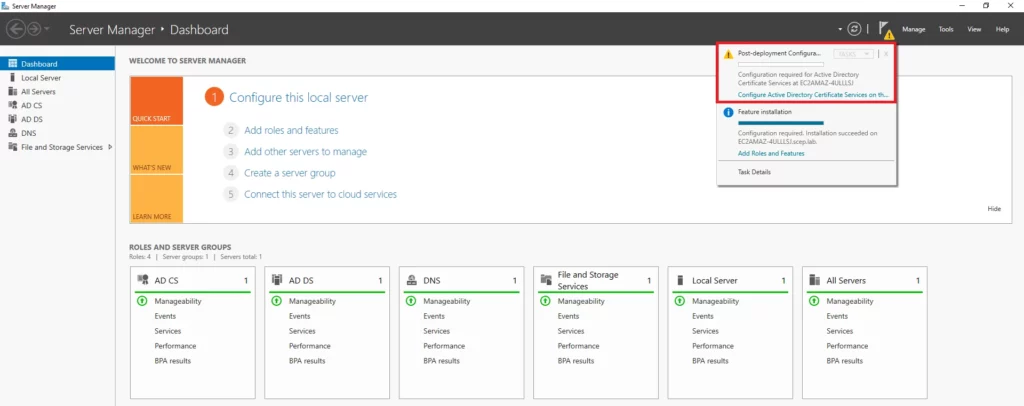Image resolution: width=1024 pixels, height=406 pixels.
Task: Open Tasks dropdown in Post-deployment notification
Action: pyautogui.click(x=853, y=54)
